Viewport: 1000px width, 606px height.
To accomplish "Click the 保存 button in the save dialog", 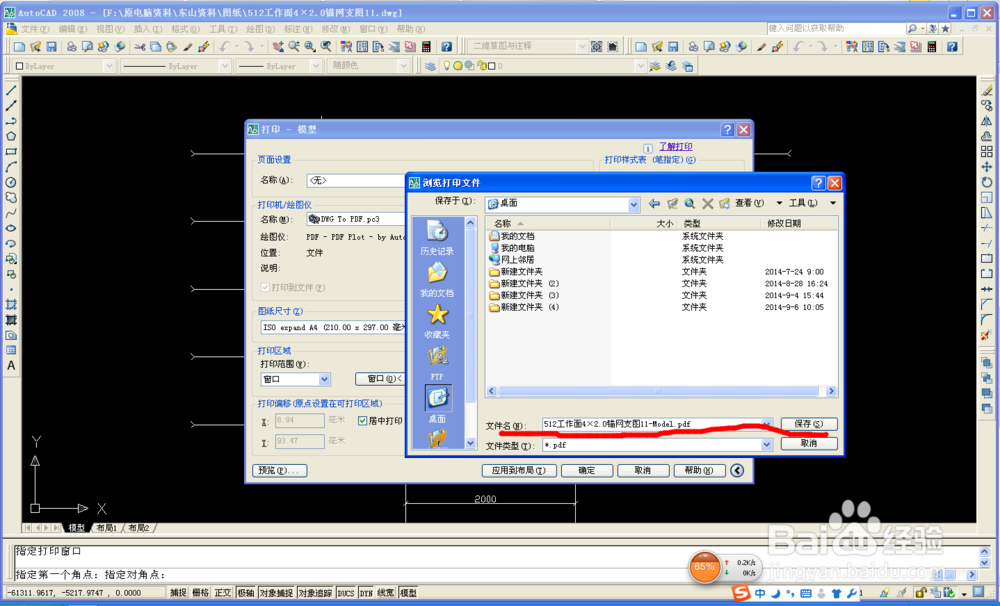I will (x=809, y=424).
